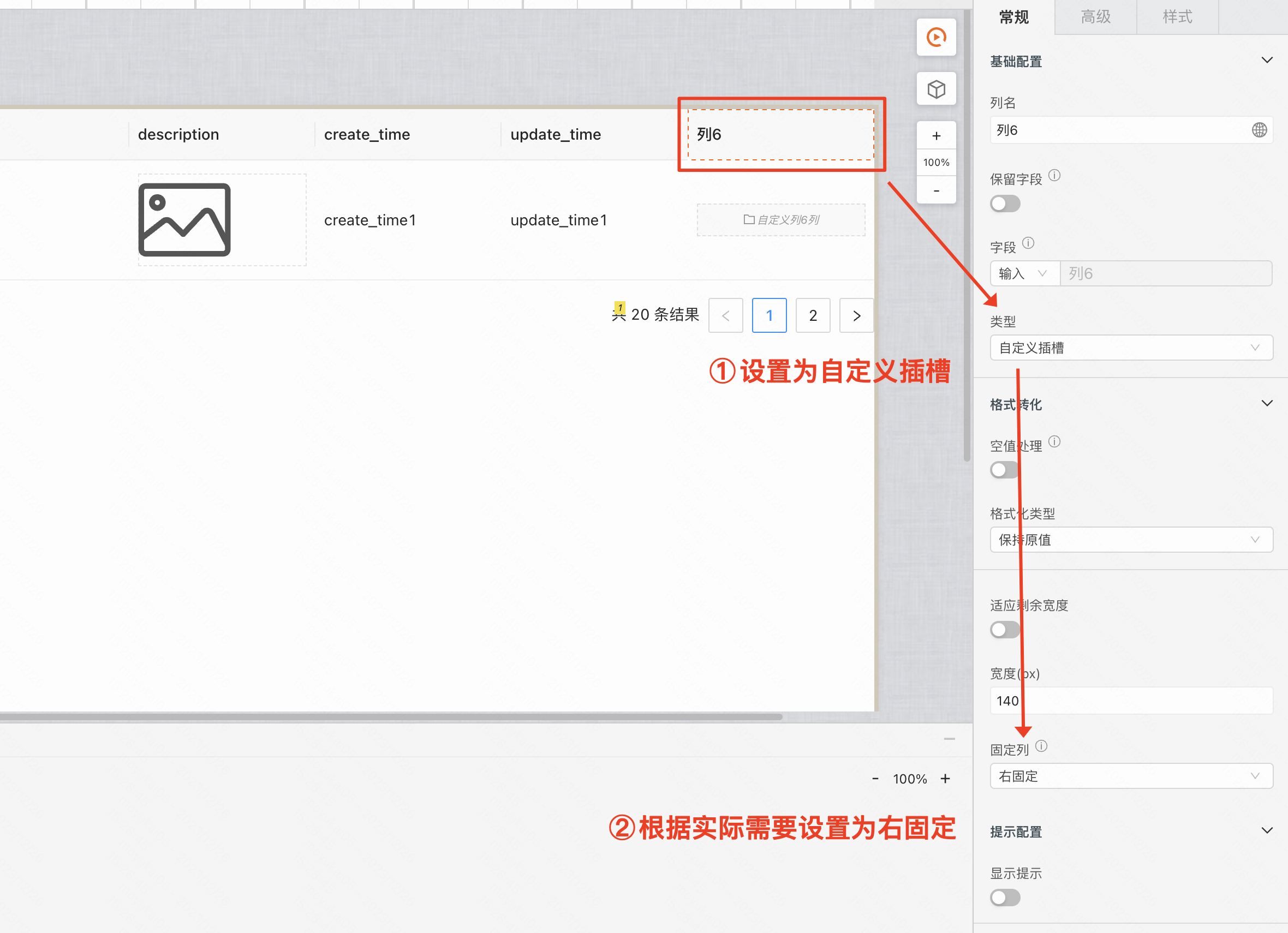Zoom out with canvas minus button
Viewport: 1288px width, 933px height.
[x=936, y=190]
